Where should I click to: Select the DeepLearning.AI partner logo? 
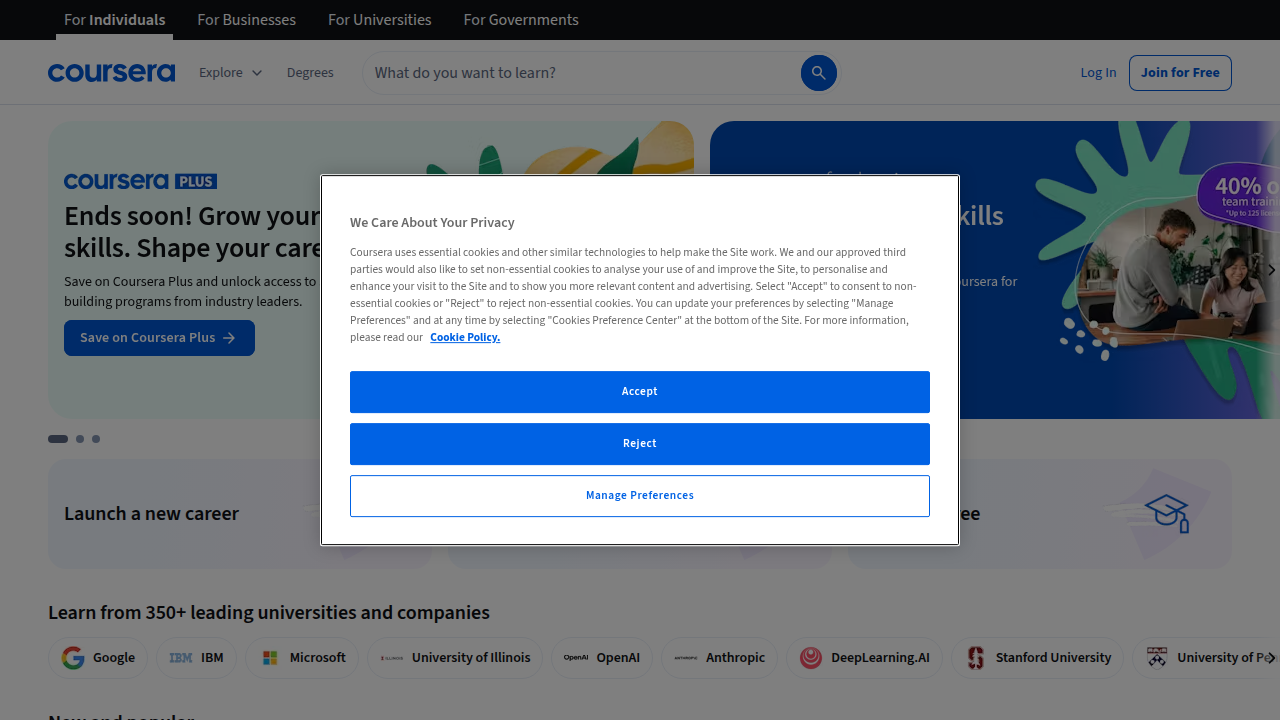coord(864,657)
